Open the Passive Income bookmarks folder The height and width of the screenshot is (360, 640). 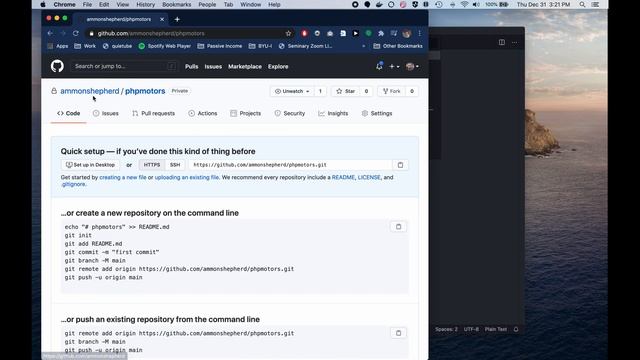click(220, 46)
